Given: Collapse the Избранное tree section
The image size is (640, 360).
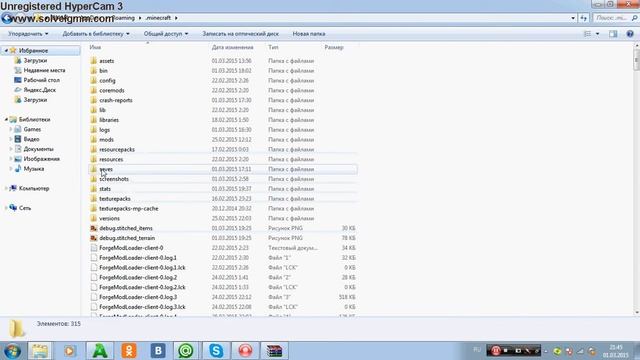Looking at the screenshot, I should [x=6, y=51].
